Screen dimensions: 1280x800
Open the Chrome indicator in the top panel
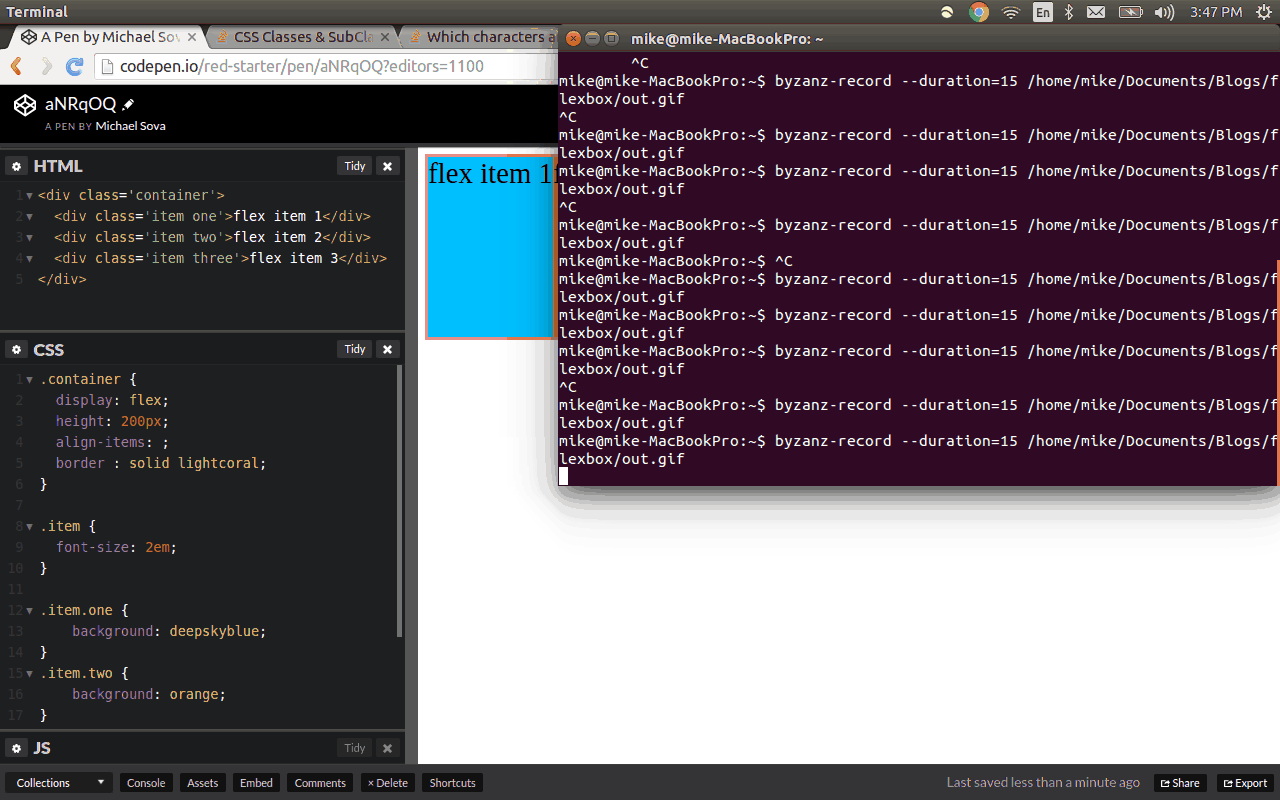click(979, 12)
